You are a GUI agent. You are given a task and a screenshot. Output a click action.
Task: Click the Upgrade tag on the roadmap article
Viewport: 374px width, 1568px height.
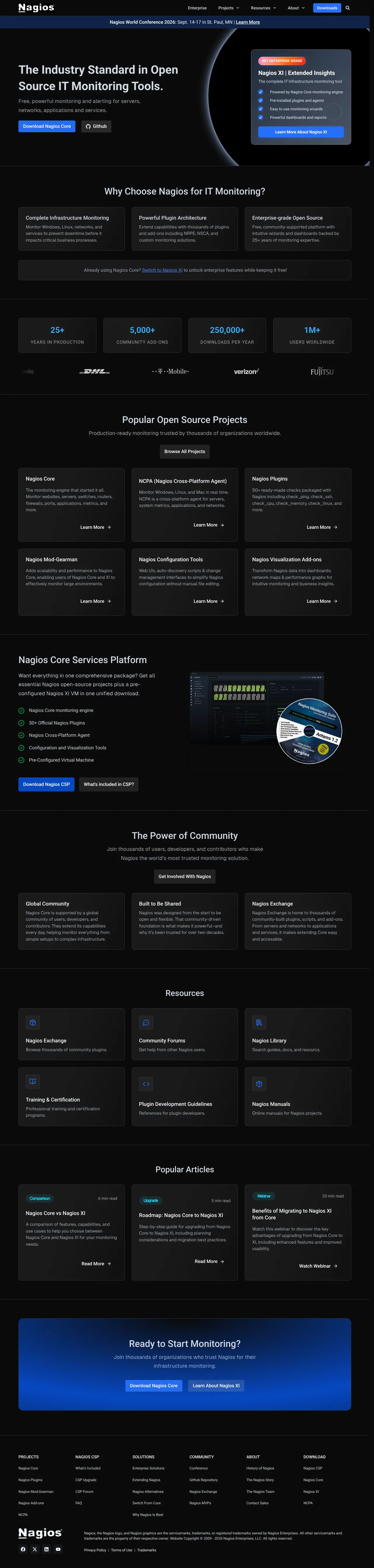coord(151,1201)
